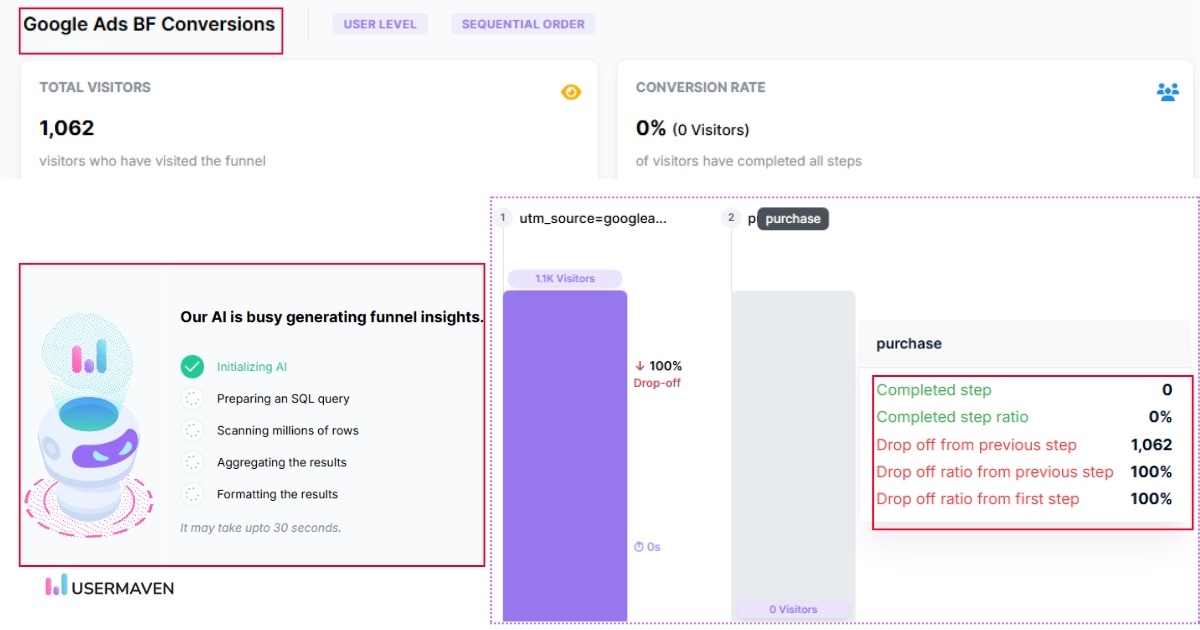1200x630 pixels.
Task: Expand the step 2 badge details
Action: (x=730, y=216)
